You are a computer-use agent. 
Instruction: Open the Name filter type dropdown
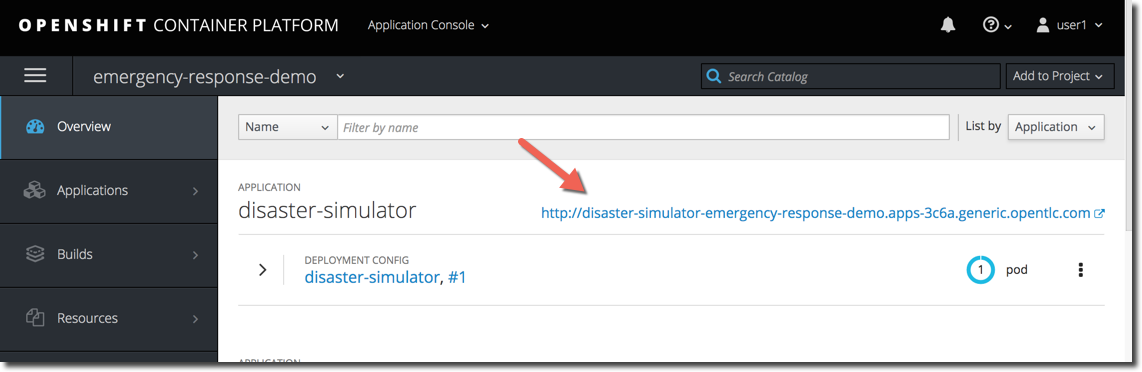tap(288, 127)
